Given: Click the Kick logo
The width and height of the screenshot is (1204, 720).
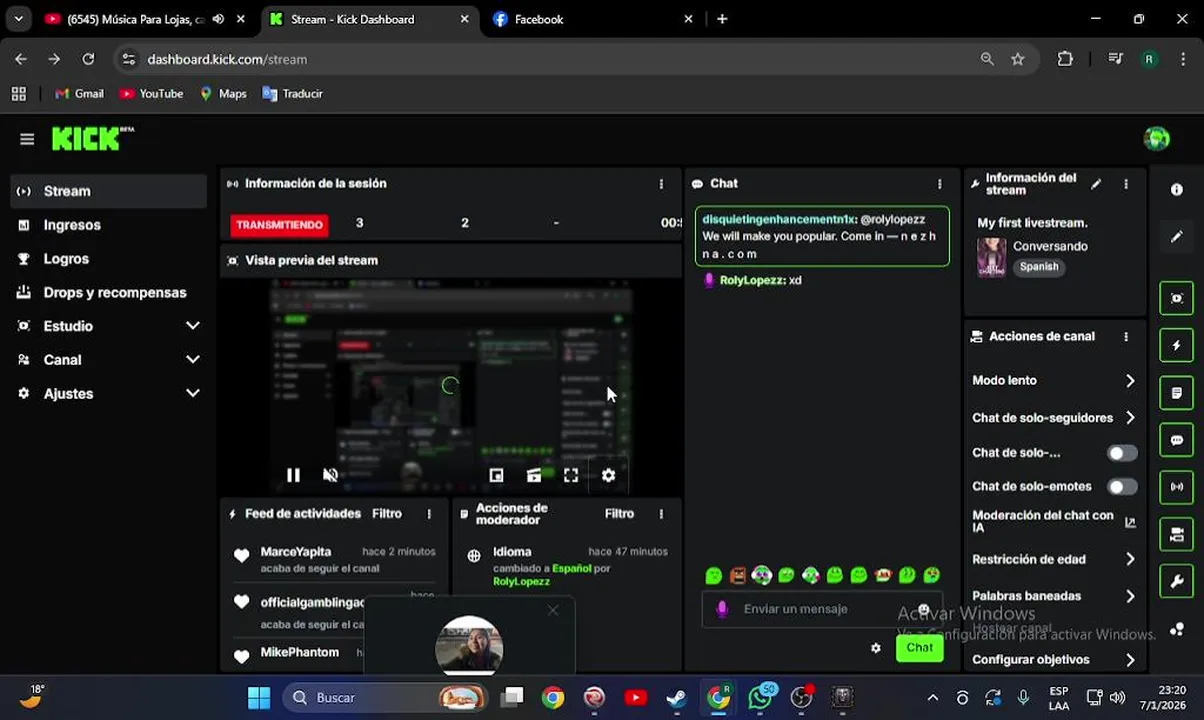Looking at the screenshot, I should 92,139.
